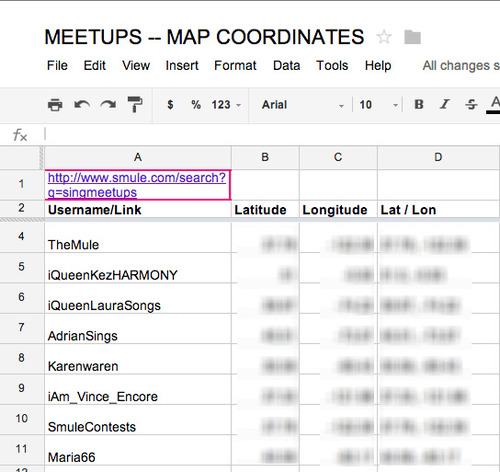Toggle bold formatting
This screenshot has height=472, width=500.
tap(419, 105)
